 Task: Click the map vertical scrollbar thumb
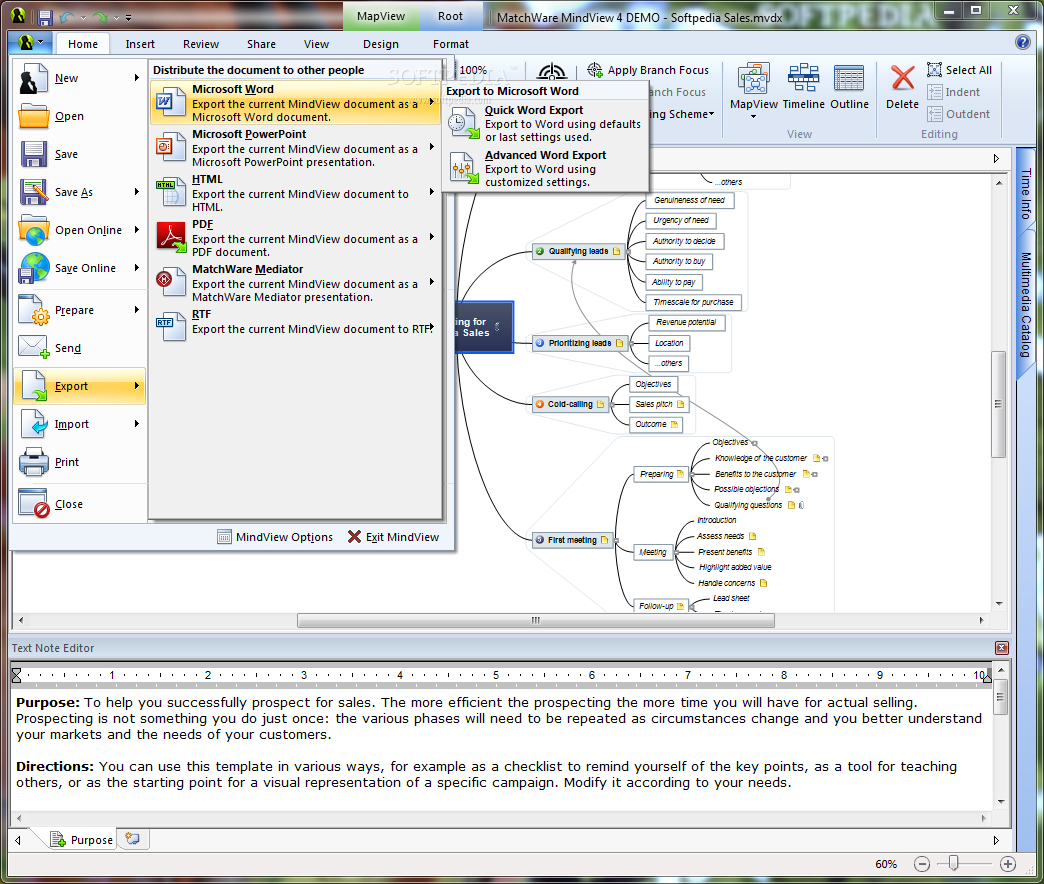click(998, 404)
